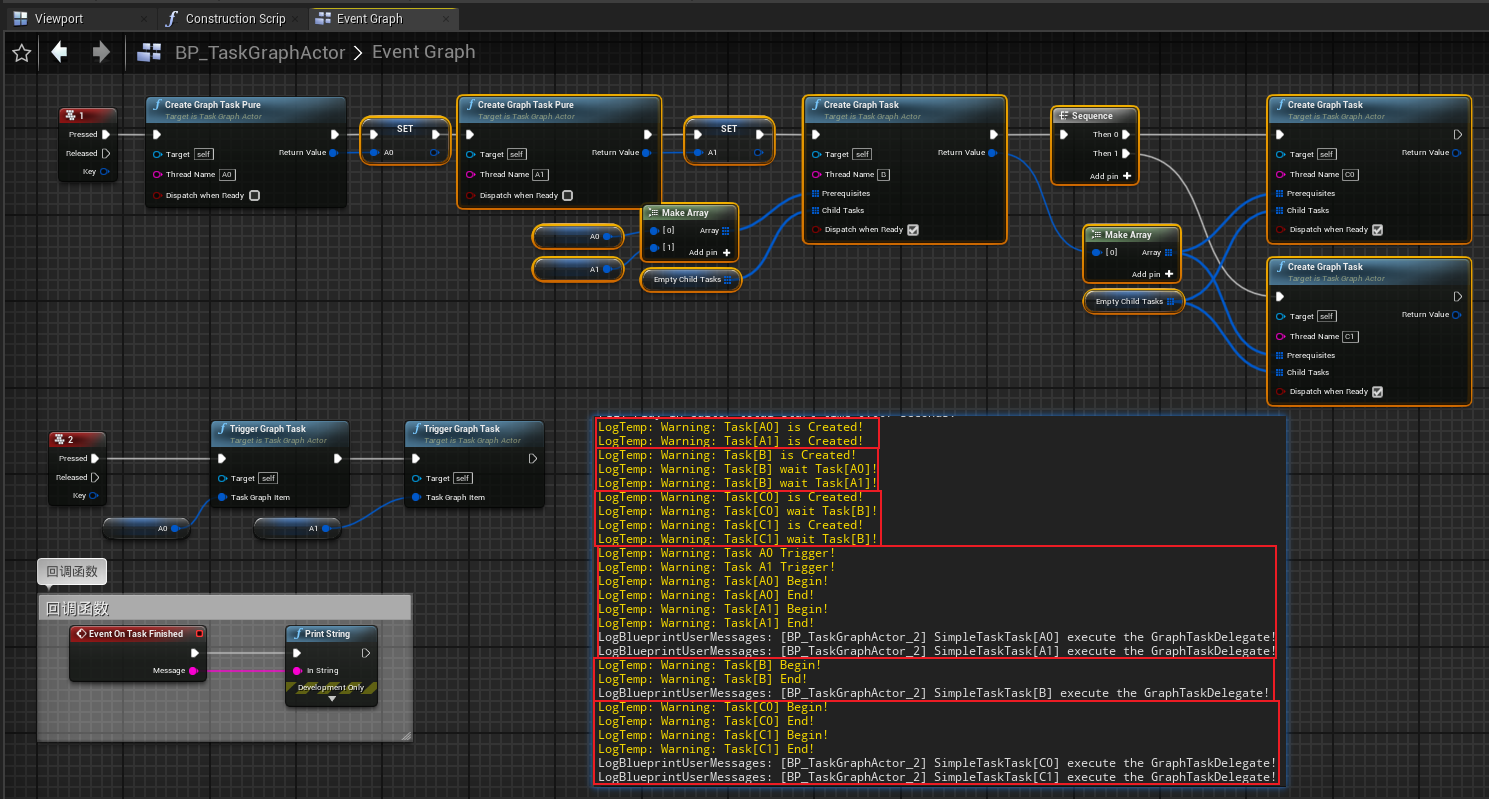Select the A0 variable getter node
This screenshot has height=799, width=1489.
tap(578, 237)
